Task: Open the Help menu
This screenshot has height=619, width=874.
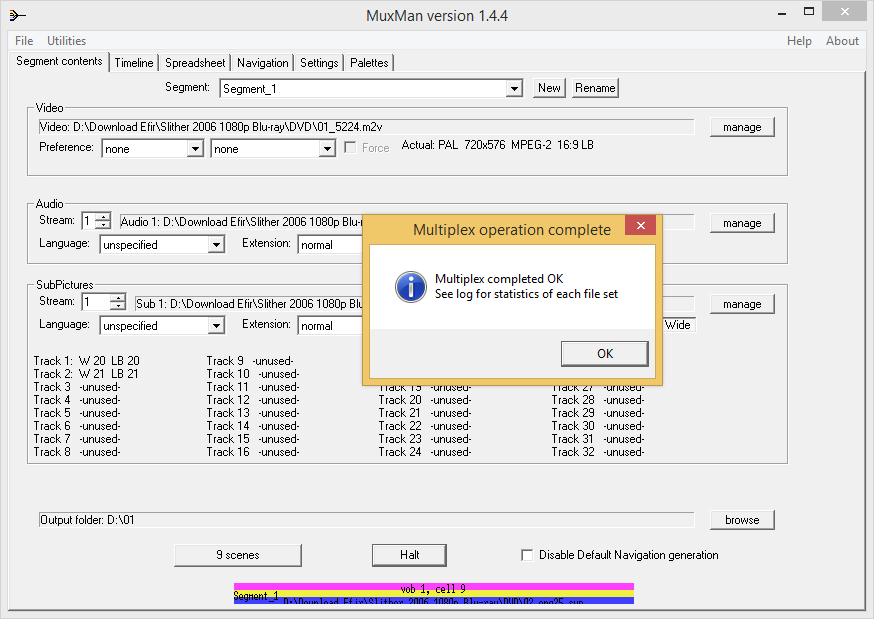Action: click(x=799, y=41)
